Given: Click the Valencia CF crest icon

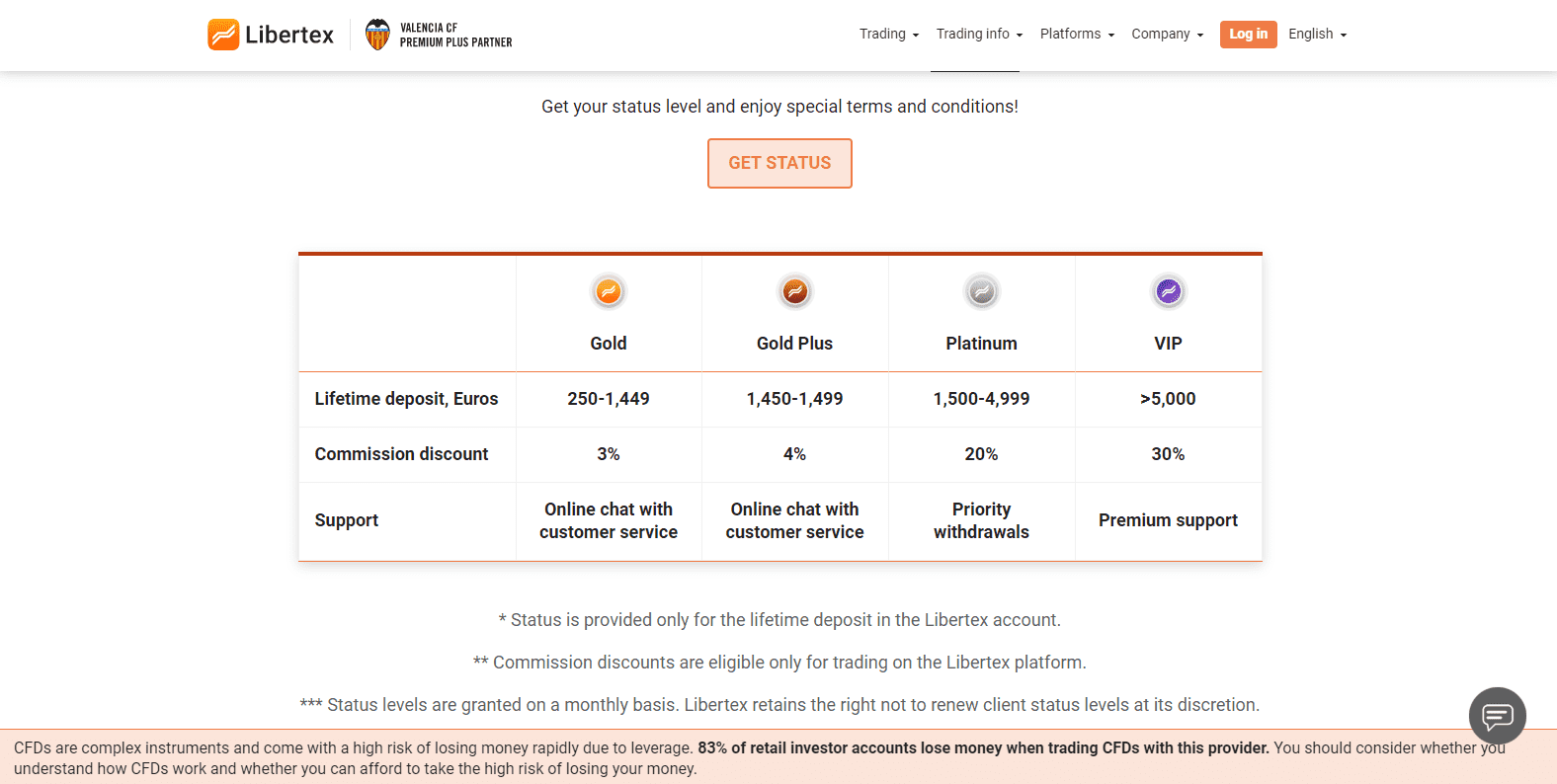Looking at the screenshot, I should (377, 35).
